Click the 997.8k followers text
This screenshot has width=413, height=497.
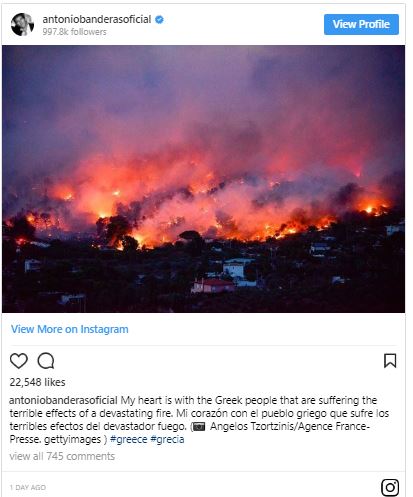[x=74, y=32]
